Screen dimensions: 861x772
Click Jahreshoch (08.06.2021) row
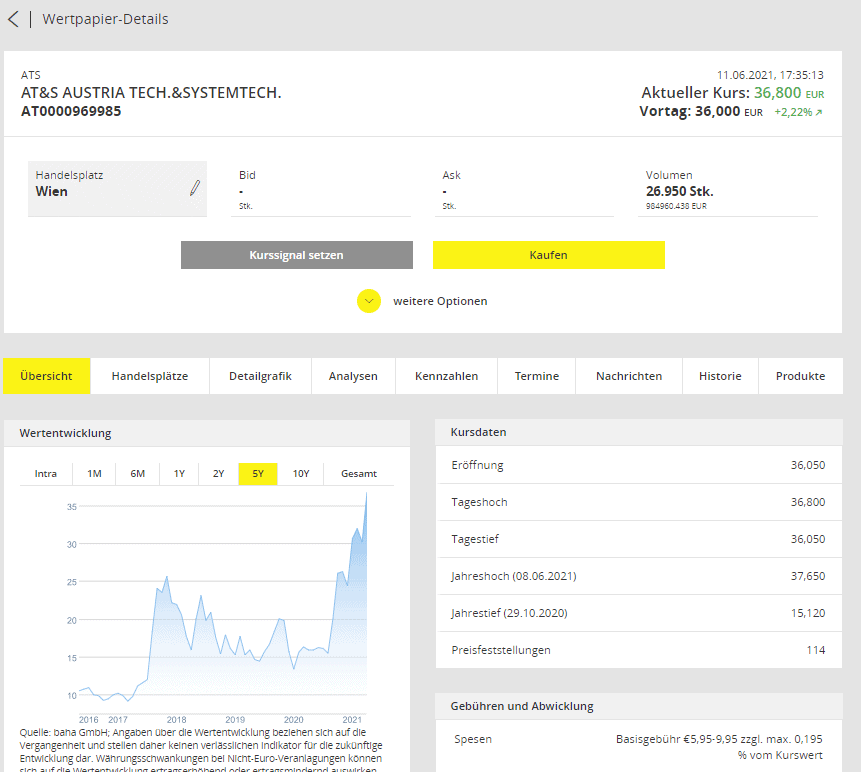tap(640, 576)
